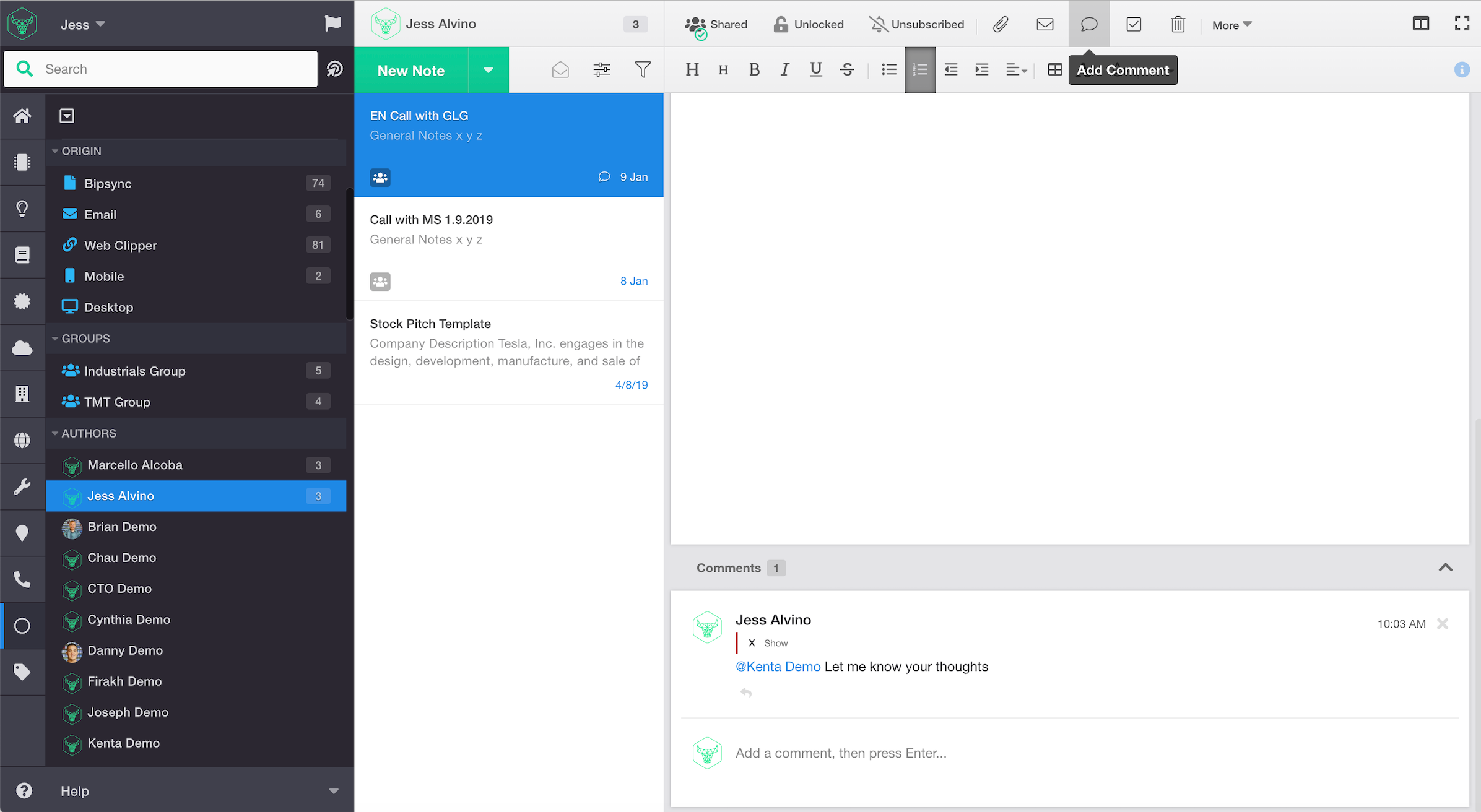Open the filter funnel icon
Image resolution: width=1481 pixels, height=812 pixels.
click(643, 69)
